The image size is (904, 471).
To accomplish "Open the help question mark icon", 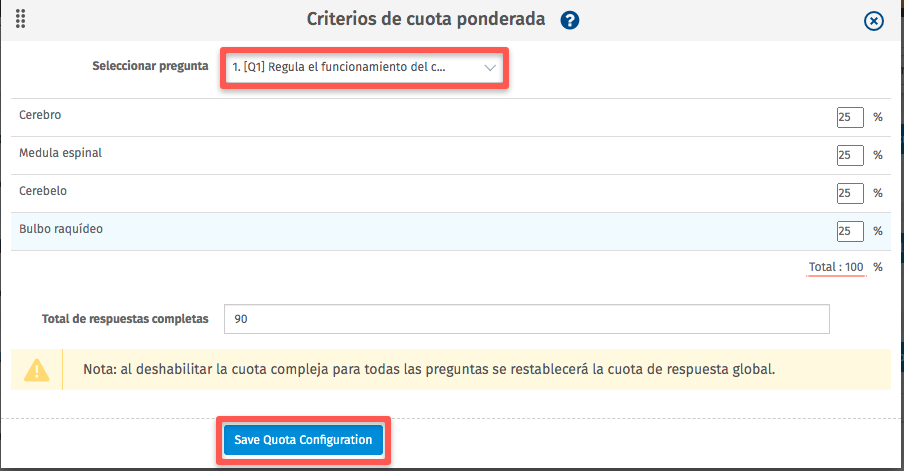I will click(570, 20).
